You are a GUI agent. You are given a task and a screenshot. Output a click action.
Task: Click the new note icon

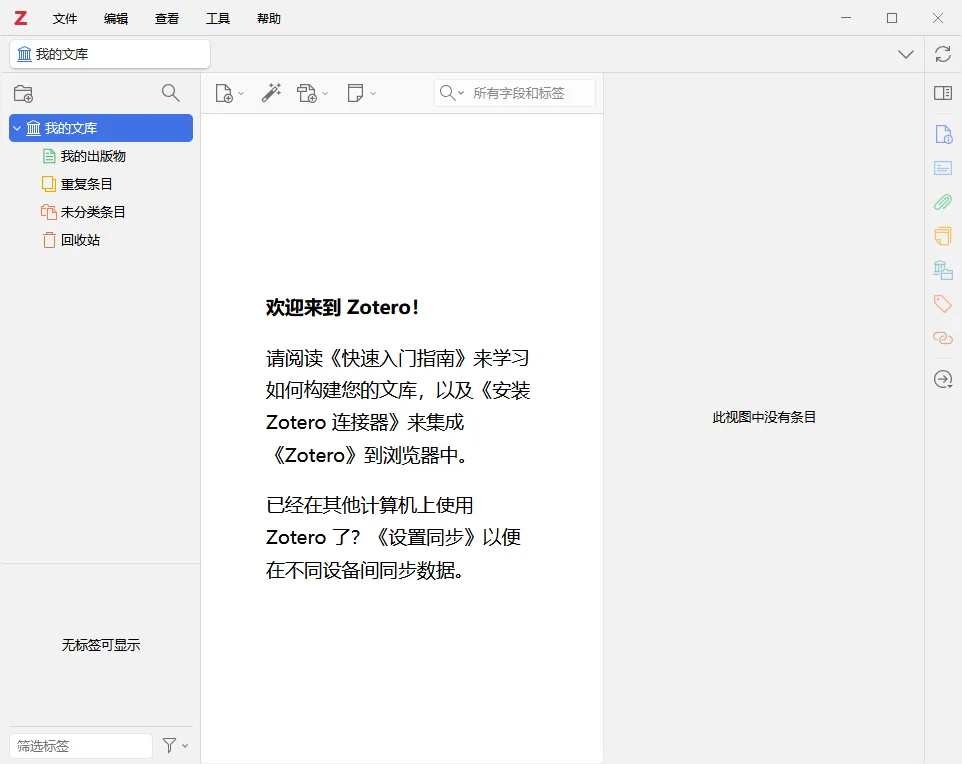point(355,93)
